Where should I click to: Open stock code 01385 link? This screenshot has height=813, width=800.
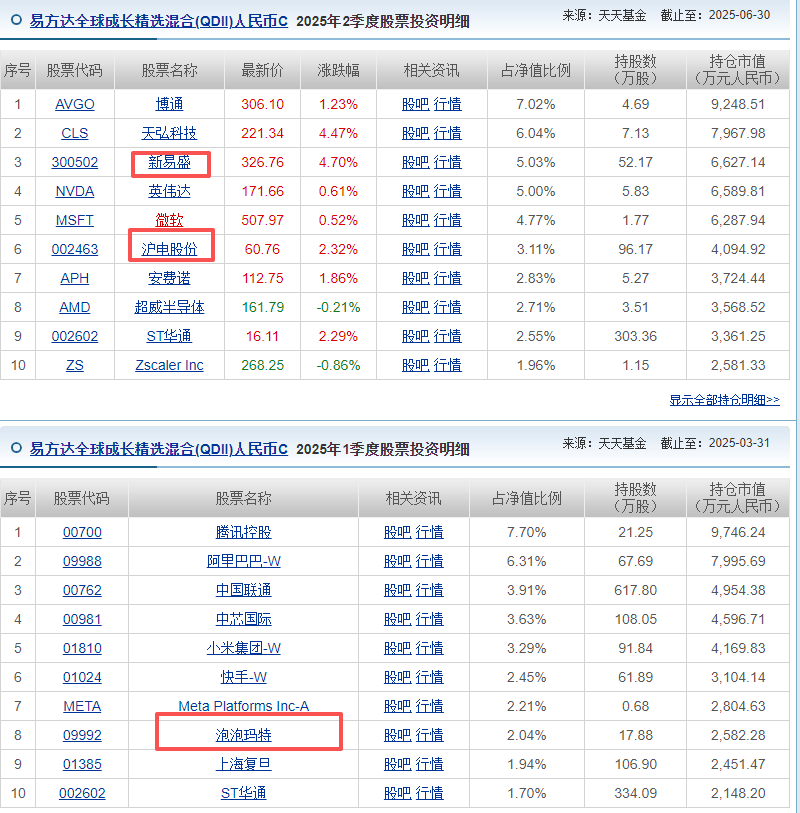[82, 765]
